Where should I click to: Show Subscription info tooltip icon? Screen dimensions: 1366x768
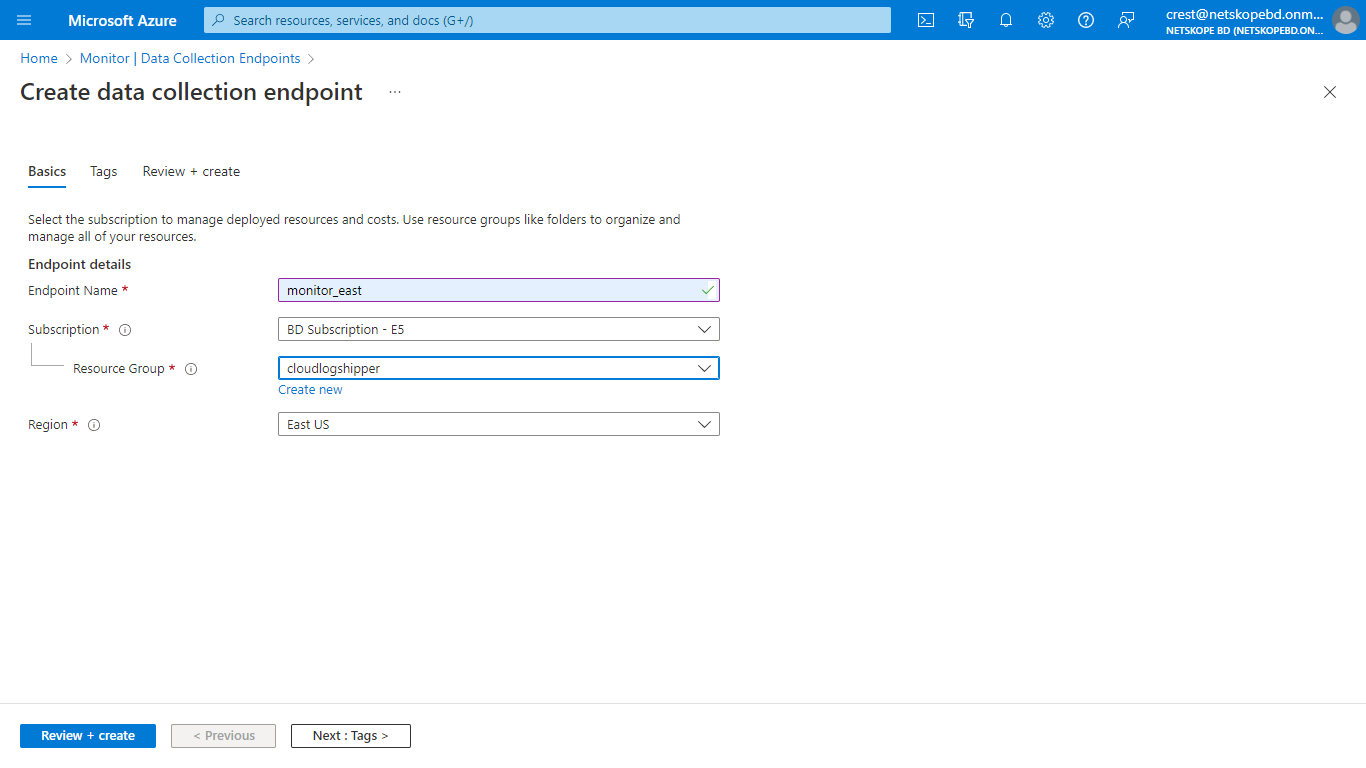pos(124,329)
